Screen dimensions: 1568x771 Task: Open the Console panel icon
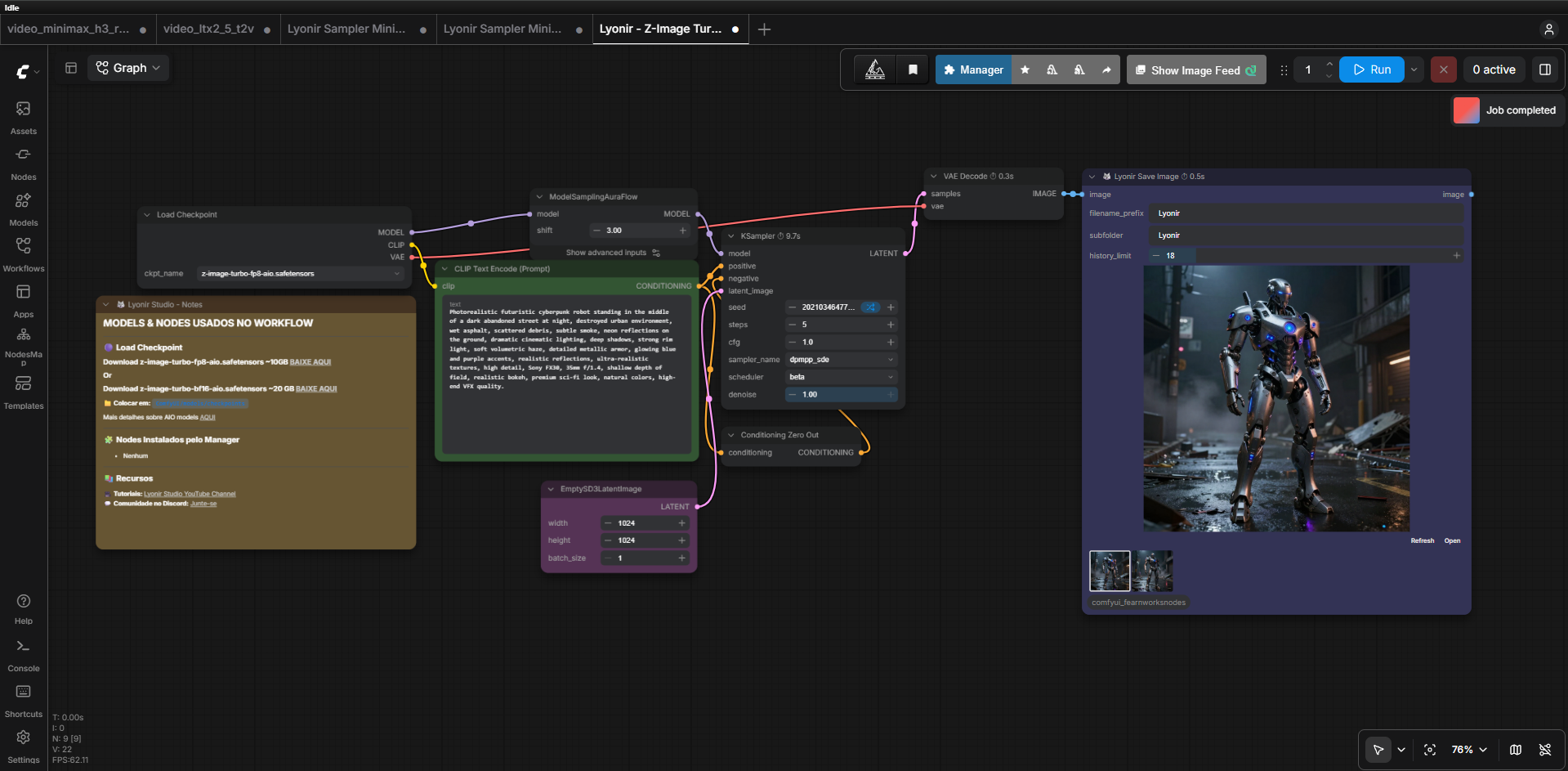click(x=24, y=656)
